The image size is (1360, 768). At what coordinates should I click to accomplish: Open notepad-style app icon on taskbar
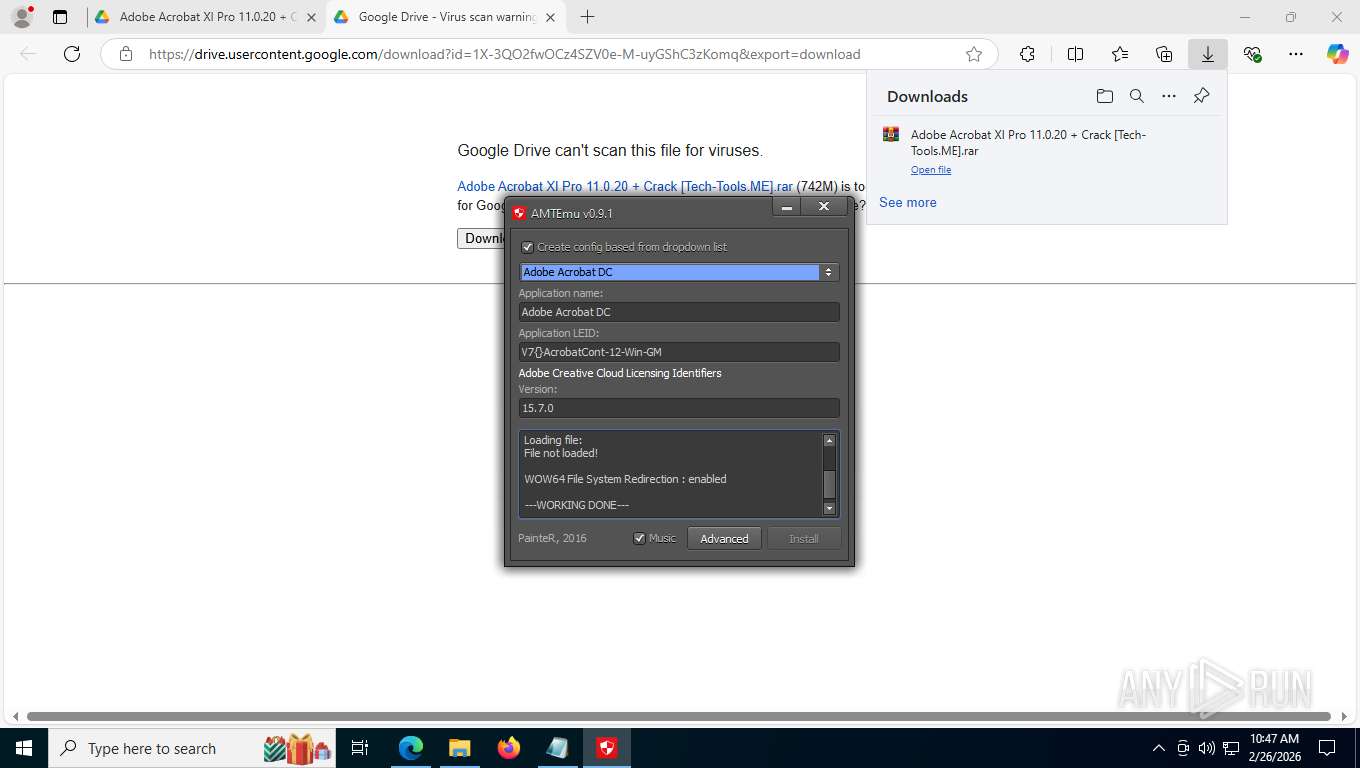558,748
